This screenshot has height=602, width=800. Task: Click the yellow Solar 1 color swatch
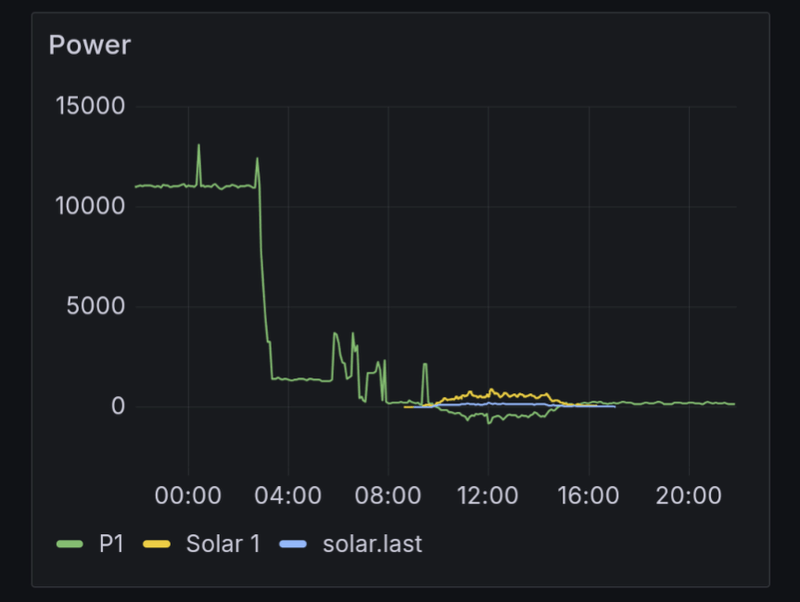[x=157, y=544]
